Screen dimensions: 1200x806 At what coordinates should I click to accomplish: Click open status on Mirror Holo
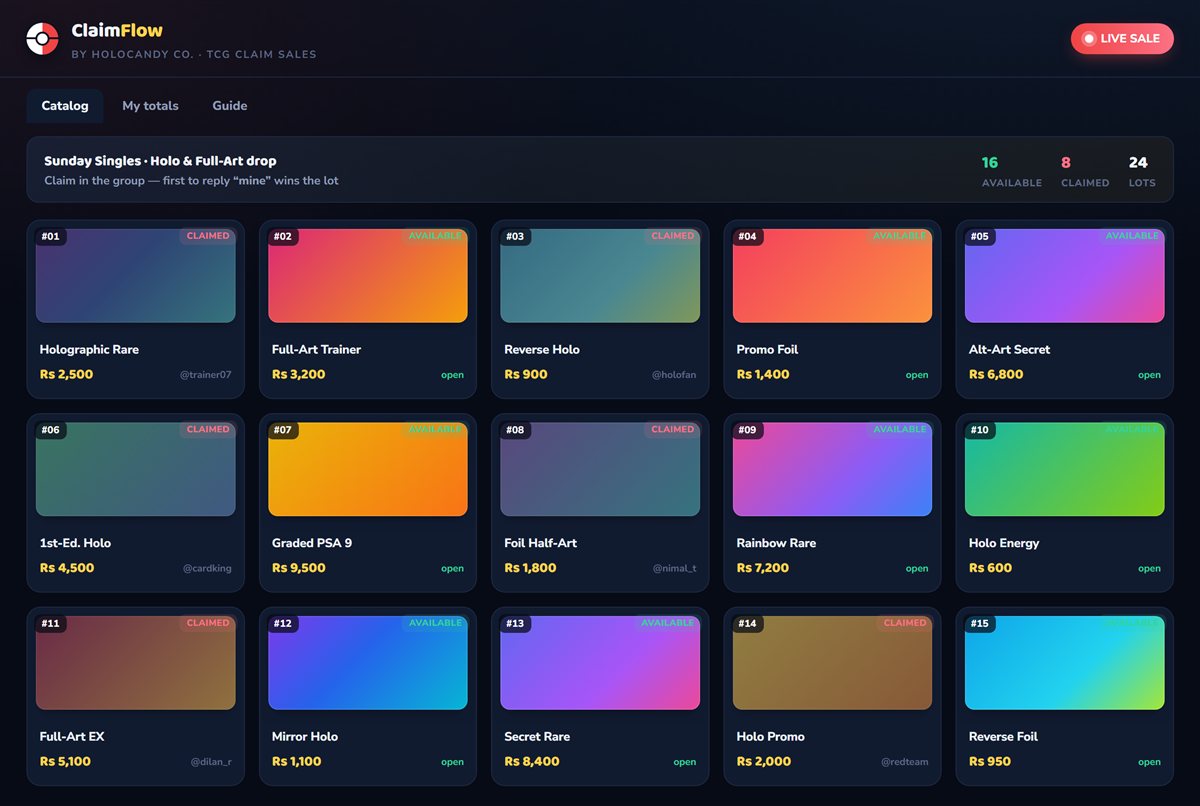pyautogui.click(x=453, y=762)
